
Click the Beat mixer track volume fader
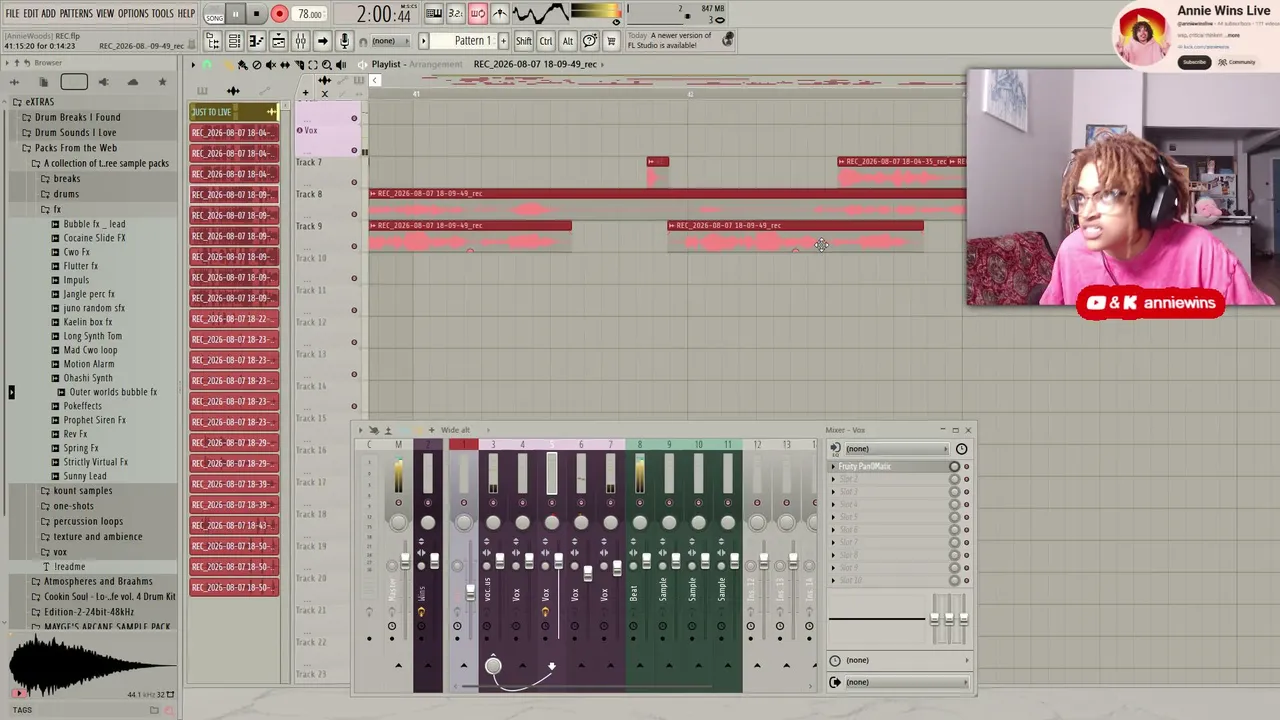[646, 560]
